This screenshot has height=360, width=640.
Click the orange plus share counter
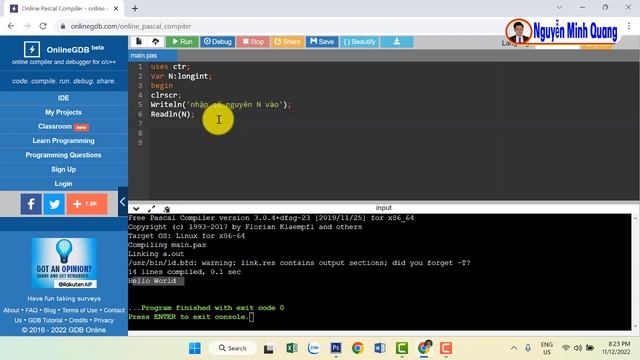point(87,204)
